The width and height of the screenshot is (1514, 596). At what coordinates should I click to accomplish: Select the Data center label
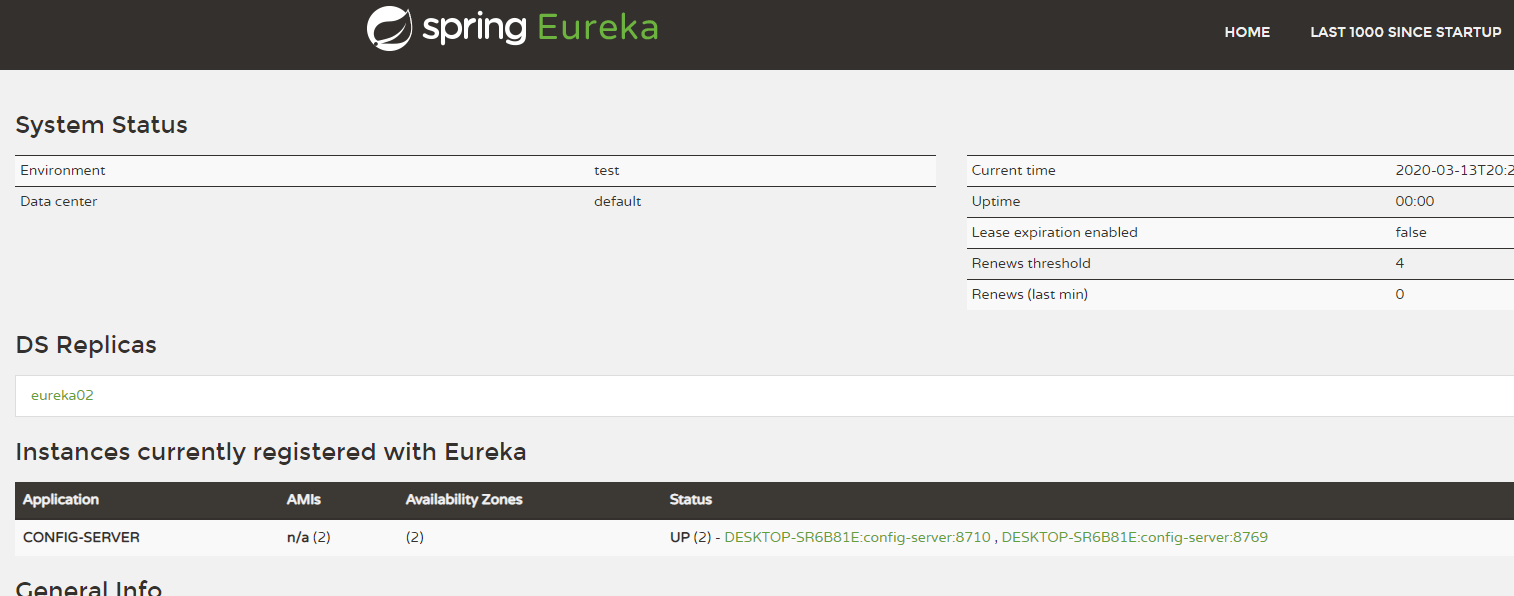coord(58,201)
